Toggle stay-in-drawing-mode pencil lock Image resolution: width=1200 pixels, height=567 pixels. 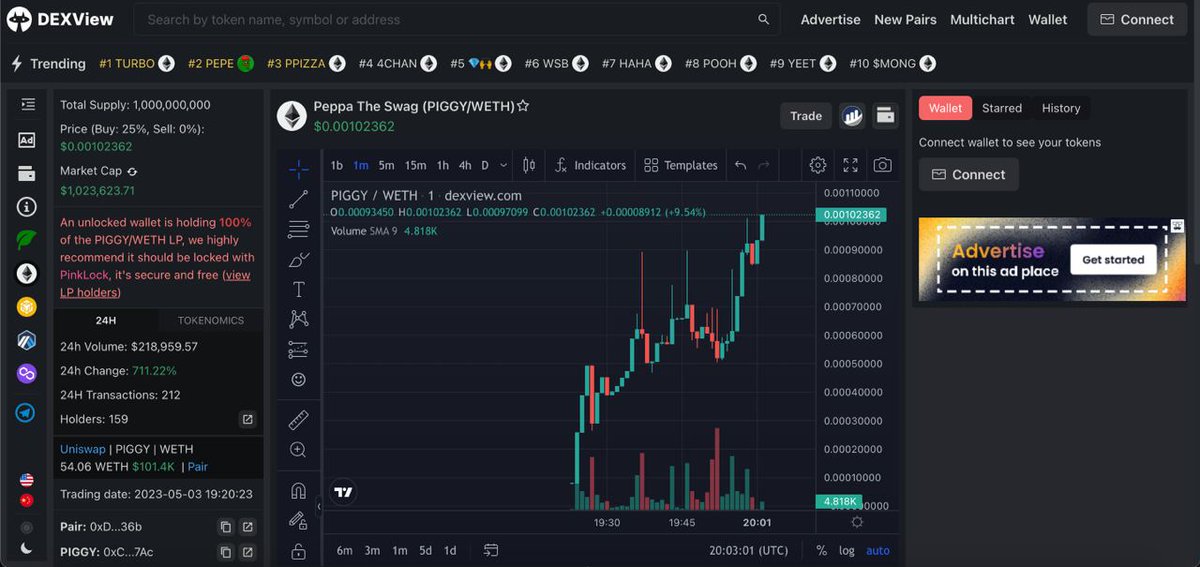(x=298, y=520)
